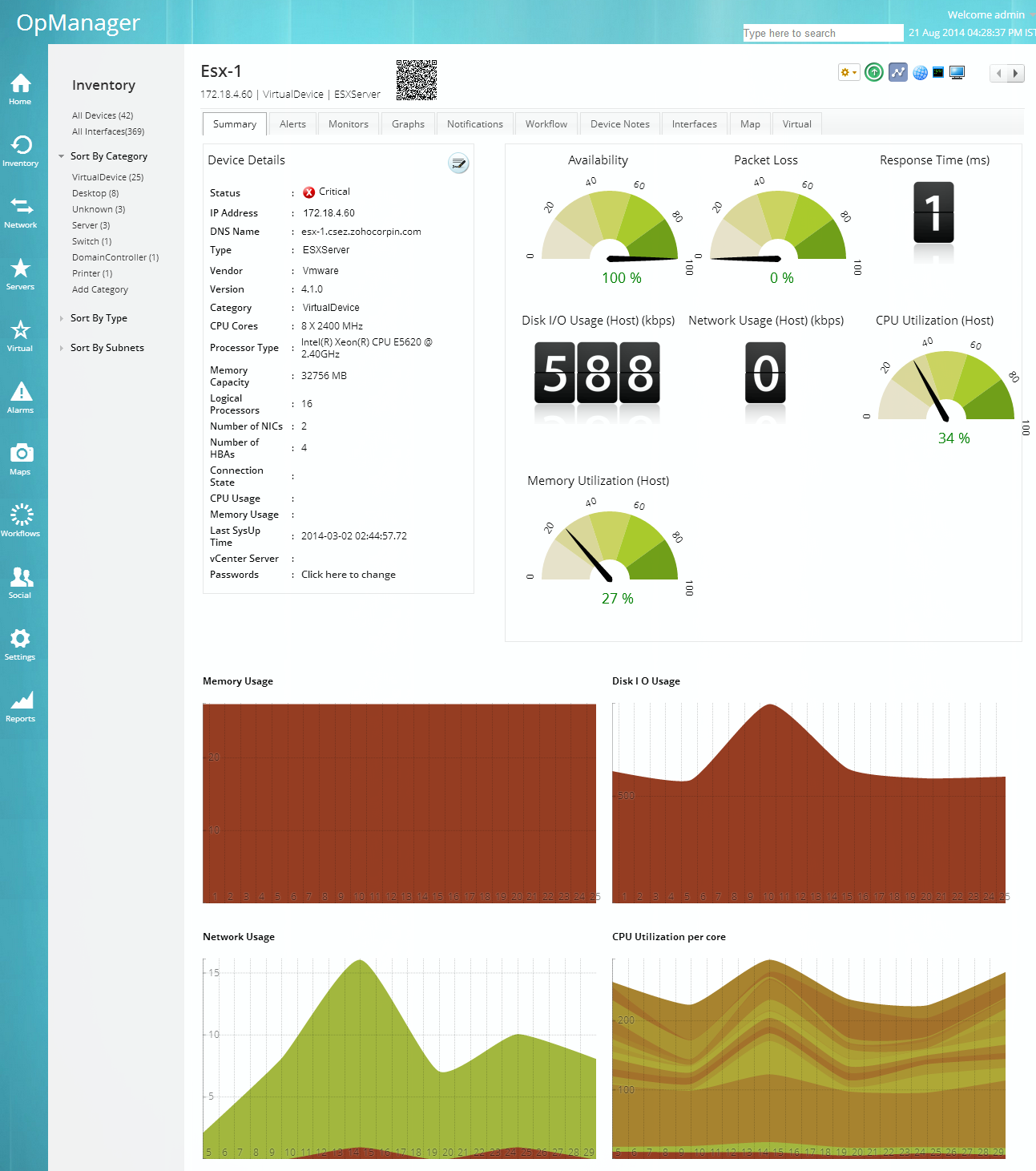
Task: Click the Reports sidebar icon
Action: 21,705
